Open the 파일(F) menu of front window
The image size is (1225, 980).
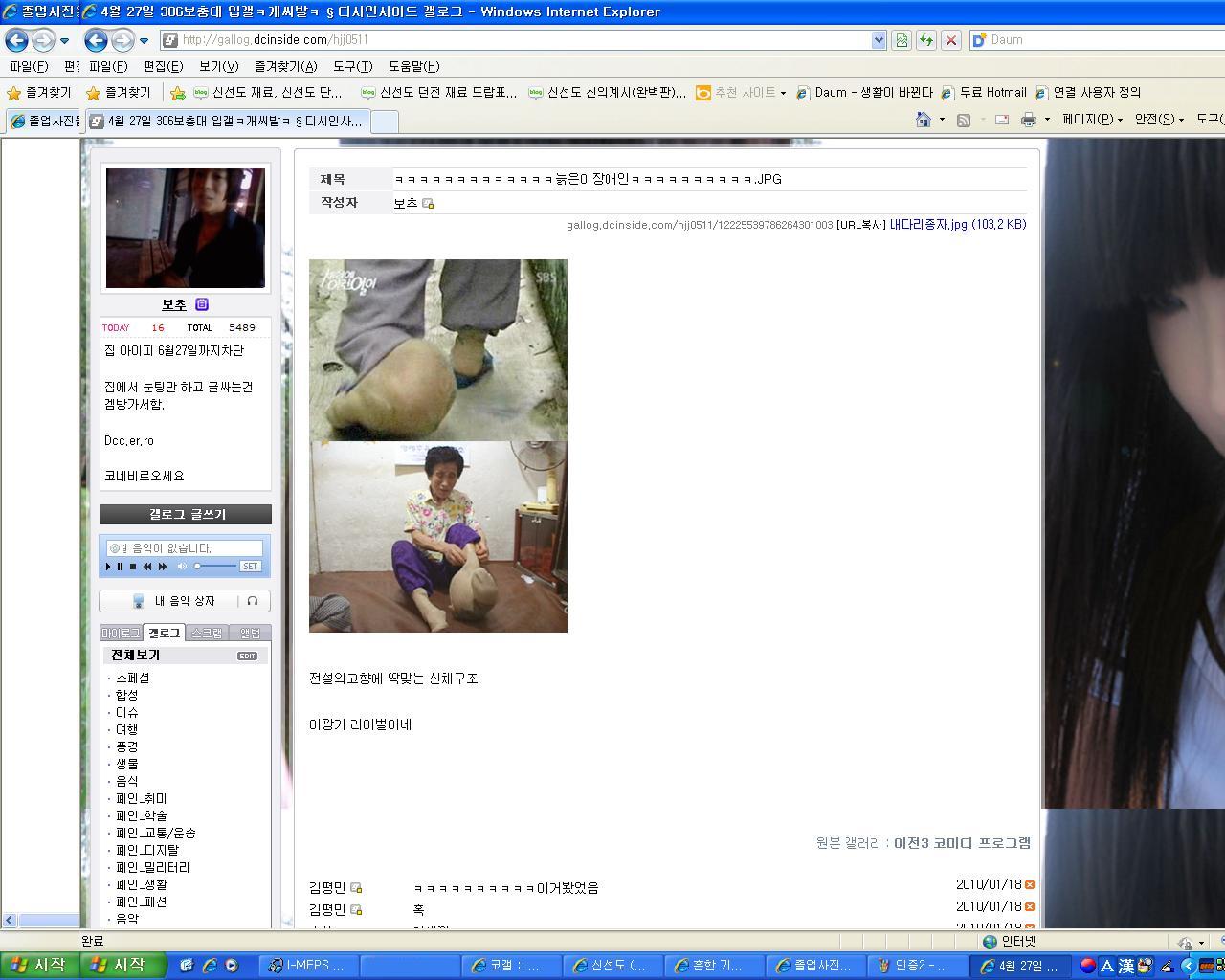point(108,66)
